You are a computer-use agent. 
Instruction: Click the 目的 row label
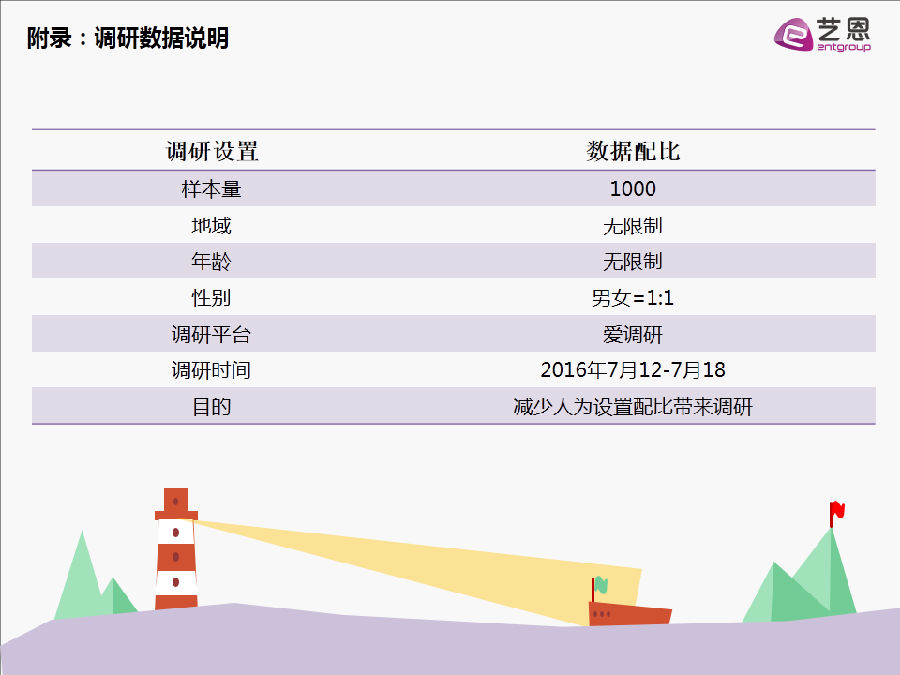tap(211, 406)
